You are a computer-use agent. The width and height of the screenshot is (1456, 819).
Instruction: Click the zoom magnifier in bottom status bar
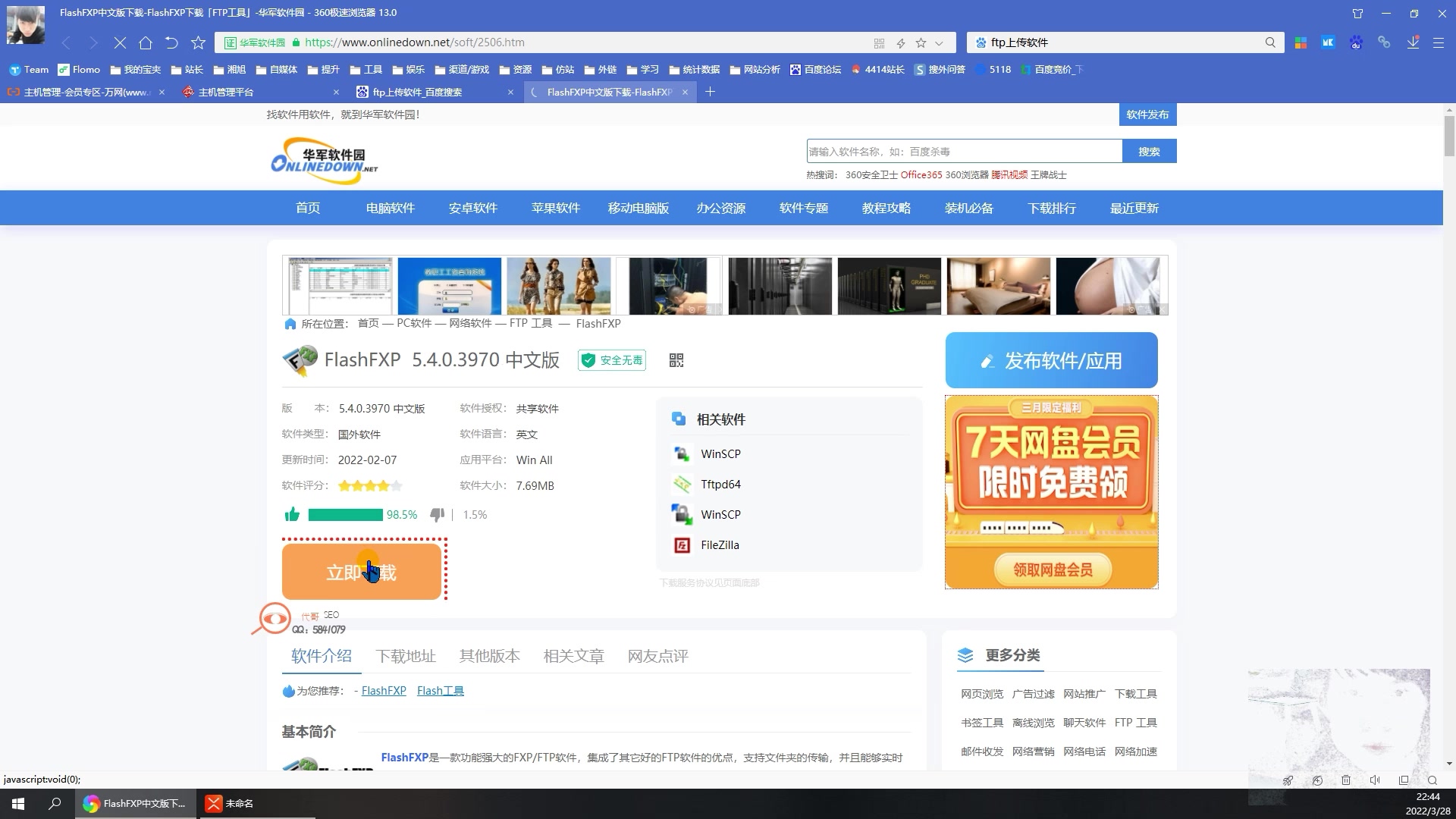coord(1432,780)
